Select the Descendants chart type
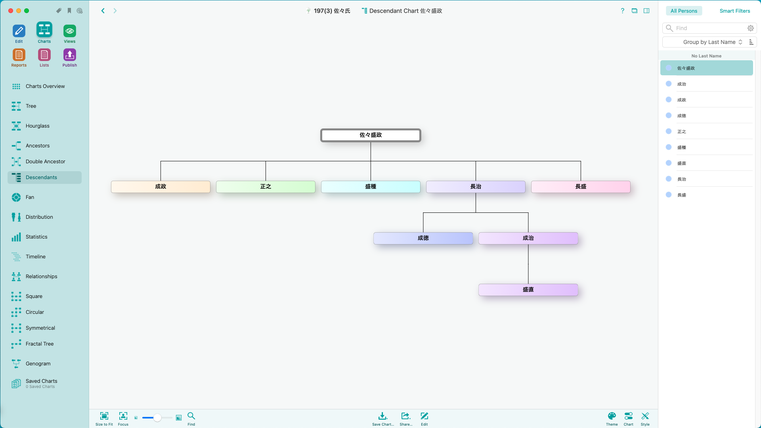 [x=45, y=178]
